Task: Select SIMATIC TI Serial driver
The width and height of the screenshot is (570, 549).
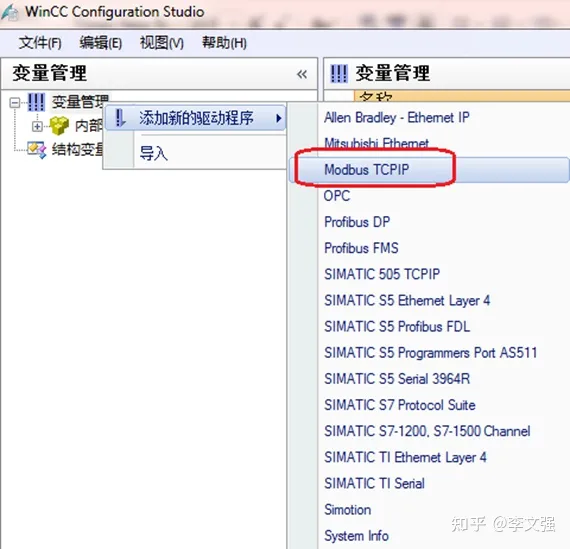Action: (374, 484)
